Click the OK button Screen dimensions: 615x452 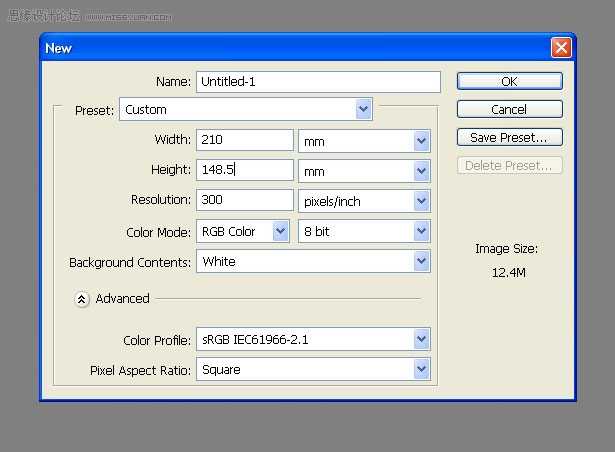509,81
